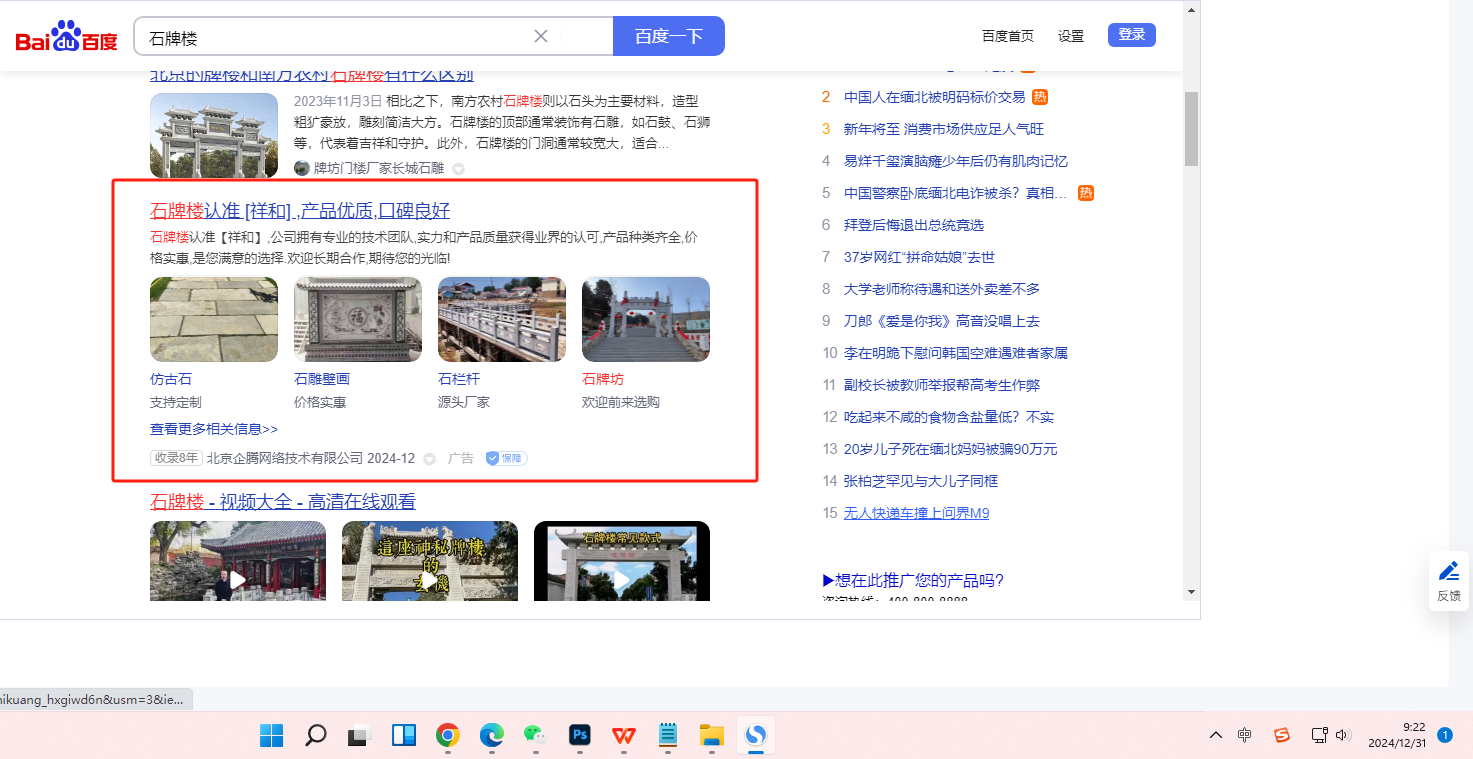Expand the ad's dropdown arrow beside 2024-12
The image size is (1473, 759).
pos(430,459)
